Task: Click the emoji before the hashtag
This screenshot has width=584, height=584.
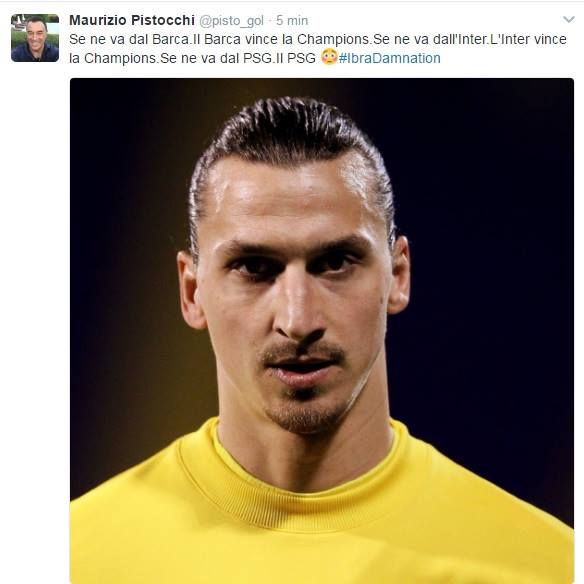Action: click(x=329, y=57)
